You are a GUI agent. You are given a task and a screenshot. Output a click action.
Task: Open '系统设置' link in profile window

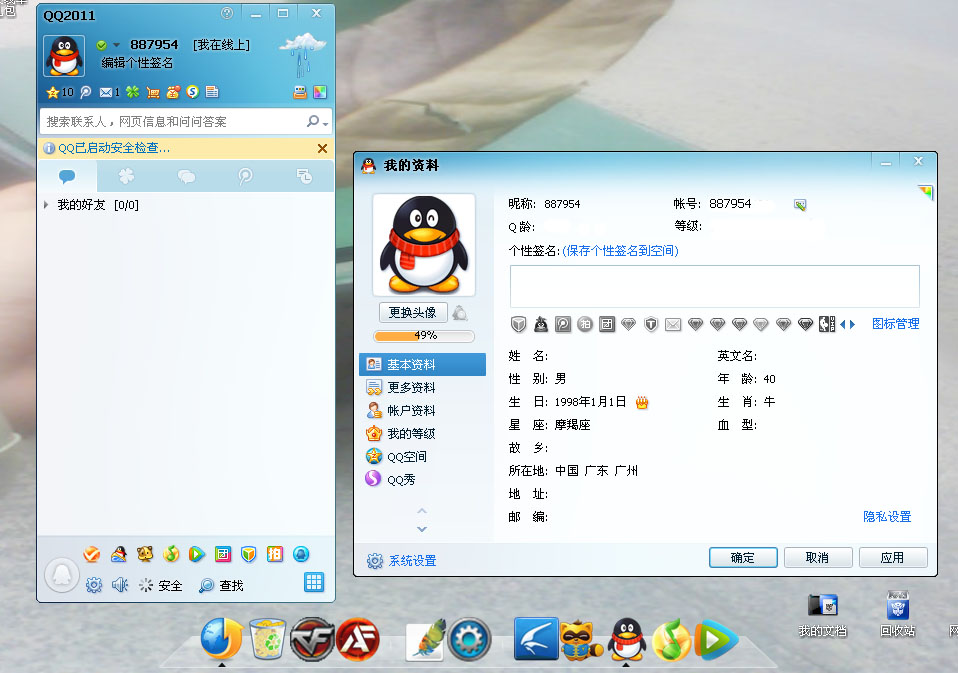point(412,561)
